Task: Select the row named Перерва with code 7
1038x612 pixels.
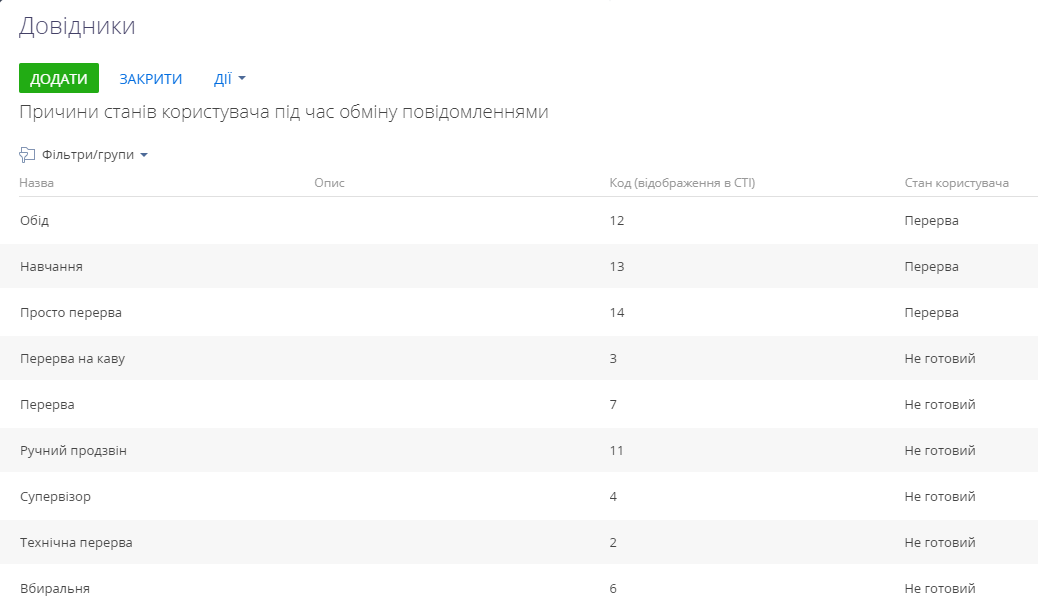Action: click(47, 405)
